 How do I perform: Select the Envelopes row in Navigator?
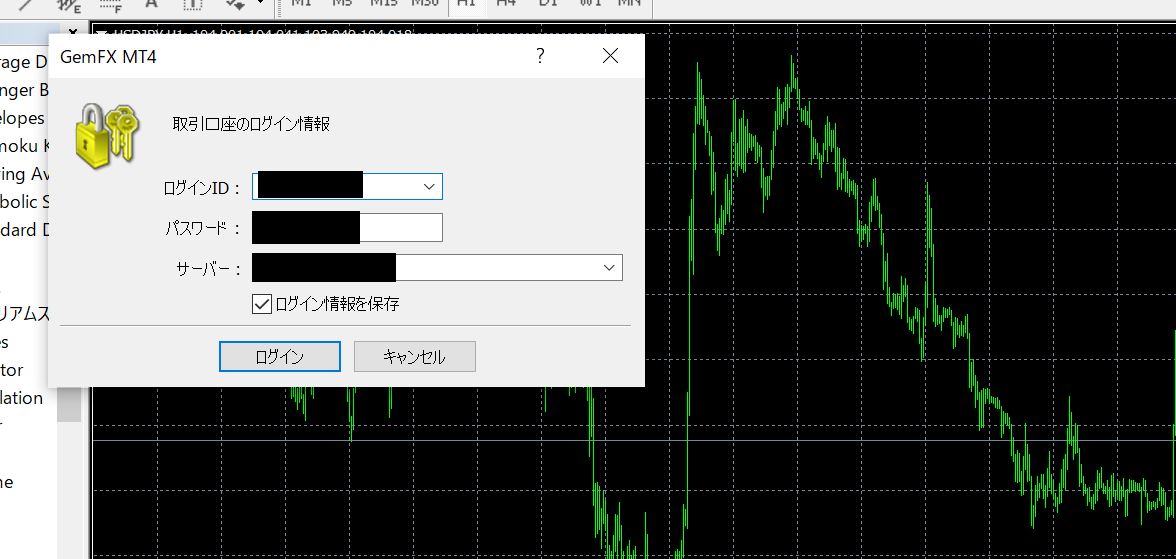[x=24, y=119]
